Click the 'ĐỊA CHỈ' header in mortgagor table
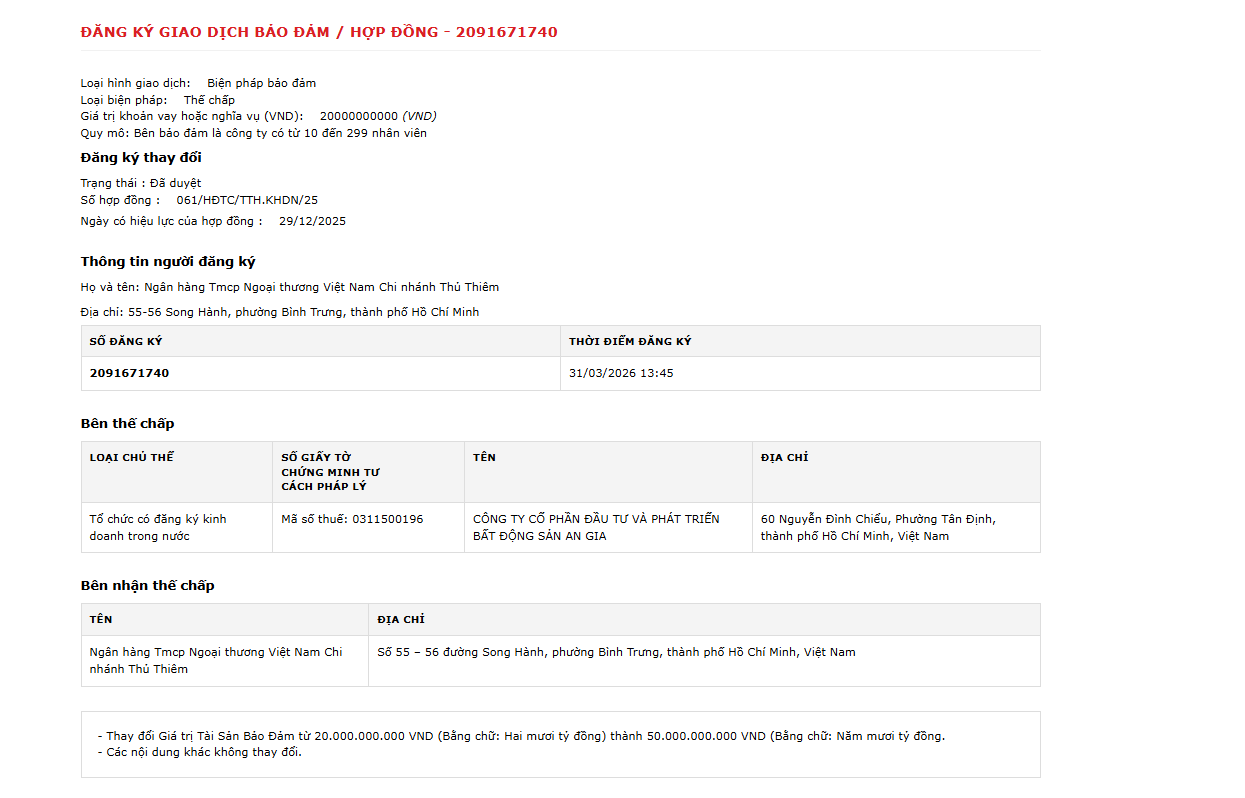 pyautogui.click(x=896, y=472)
